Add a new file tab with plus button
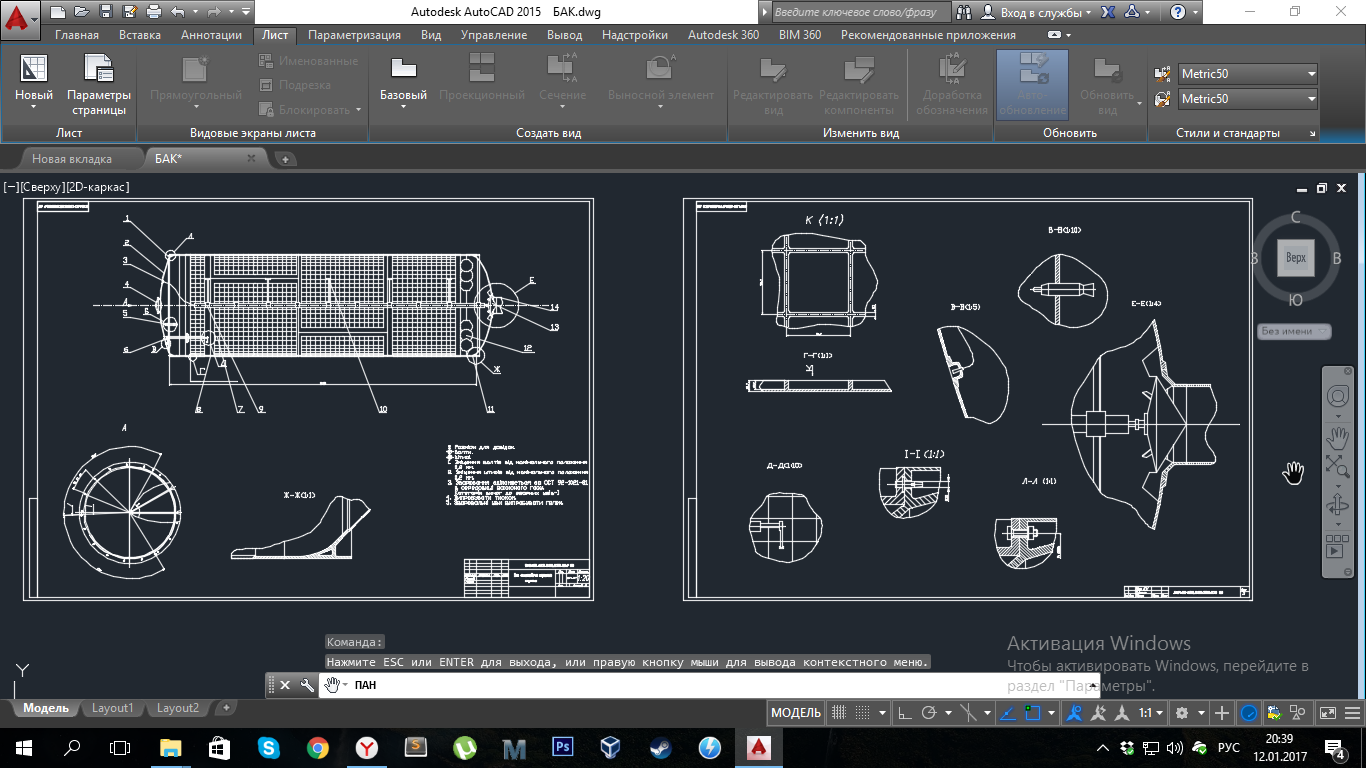The image size is (1366, 768). pyautogui.click(x=285, y=159)
